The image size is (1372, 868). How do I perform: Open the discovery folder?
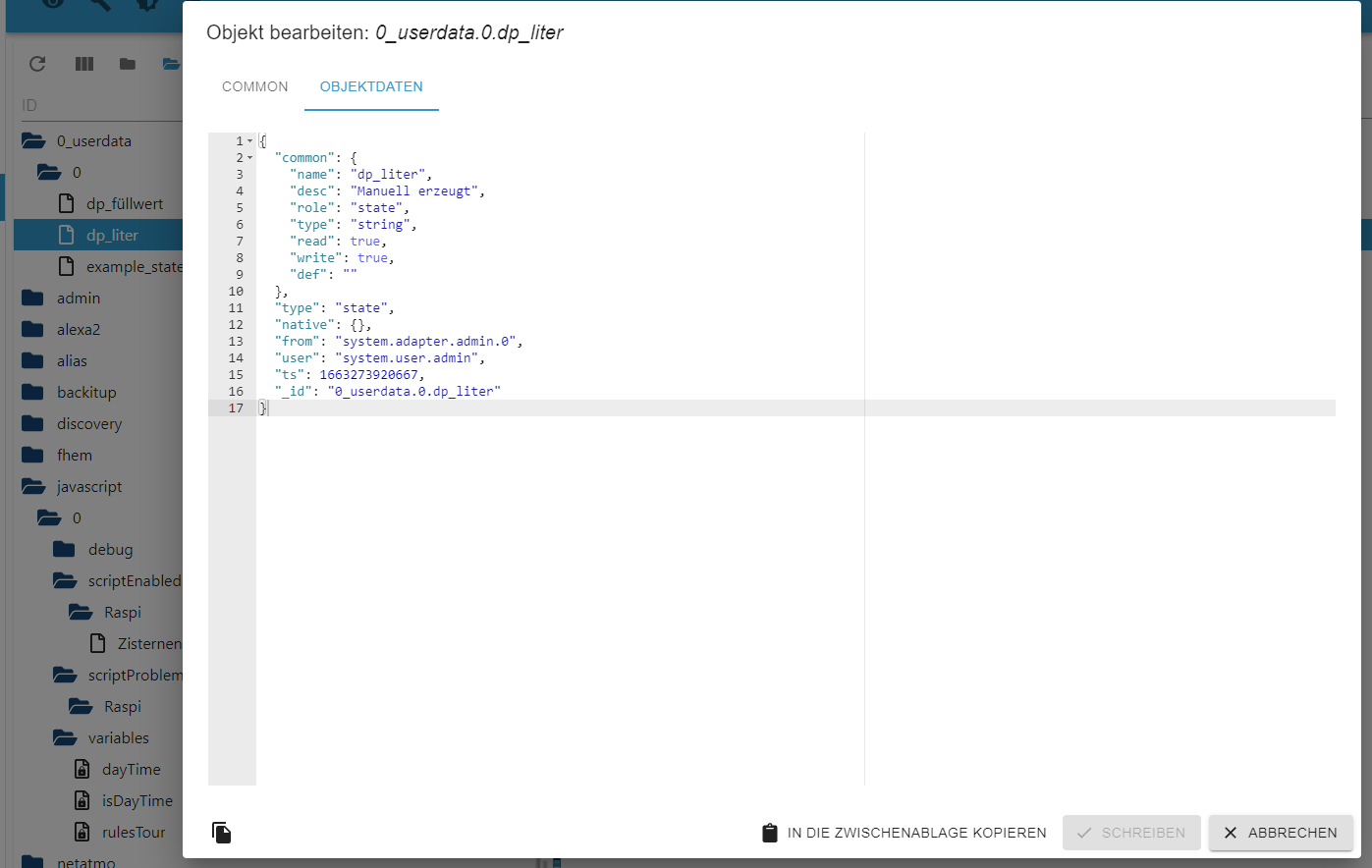tap(89, 424)
